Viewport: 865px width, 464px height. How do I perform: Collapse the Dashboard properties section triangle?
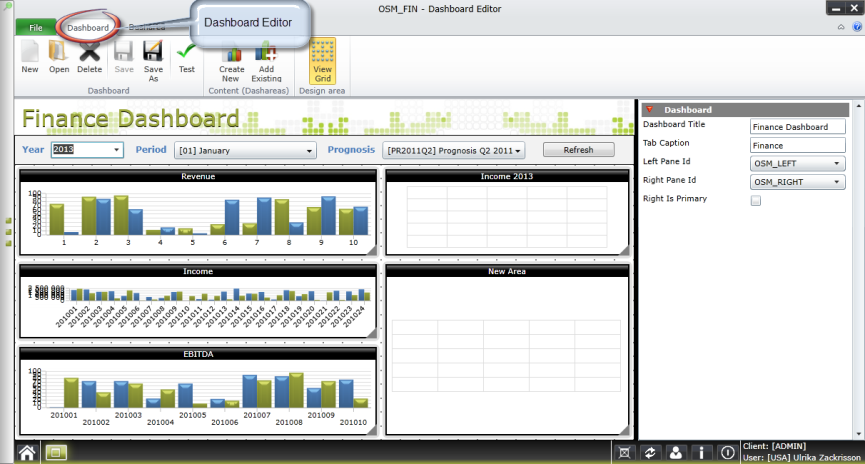tap(650, 109)
